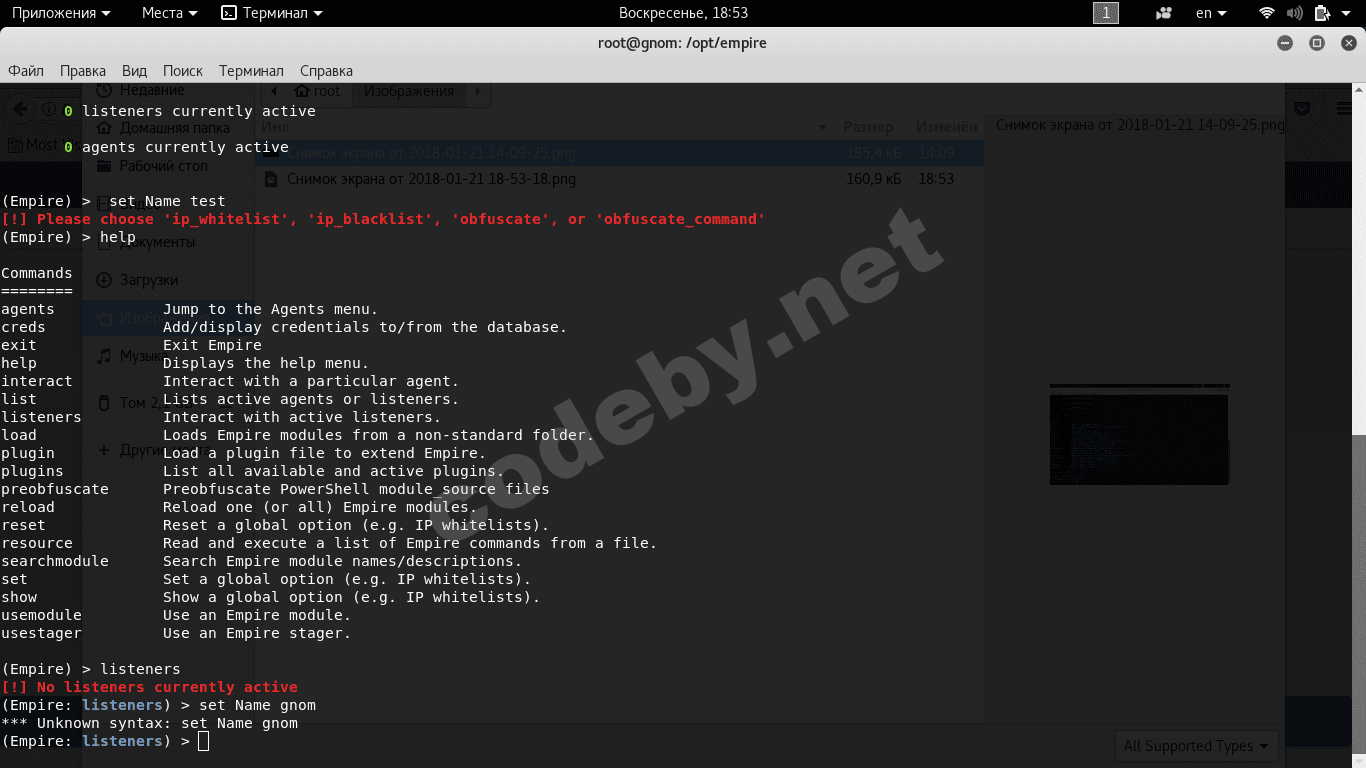Screen dimensions: 1366x768
Task: Click the terminal prompt cursor on last line
Action: 204,741
